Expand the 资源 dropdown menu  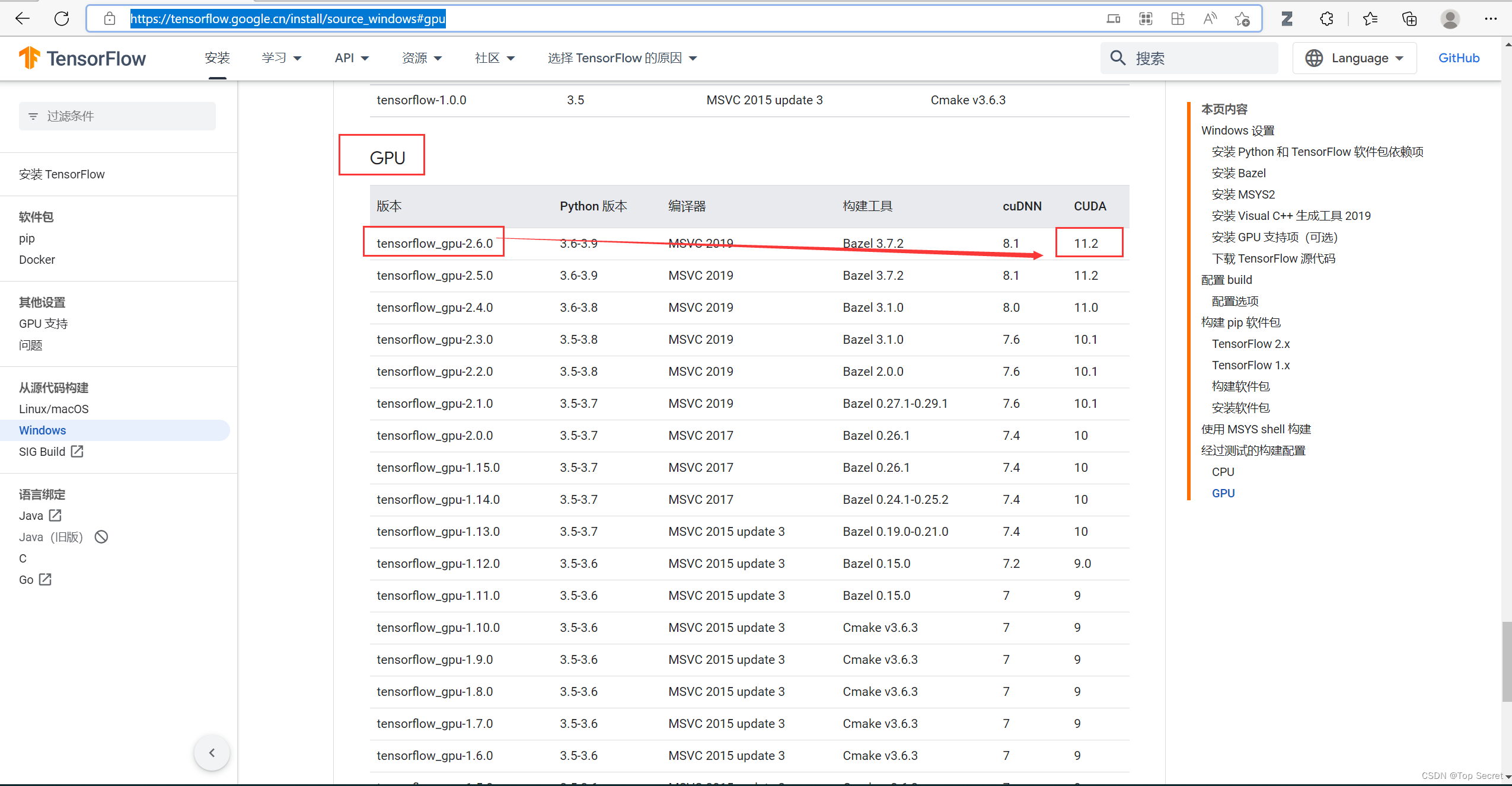pyautogui.click(x=422, y=58)
